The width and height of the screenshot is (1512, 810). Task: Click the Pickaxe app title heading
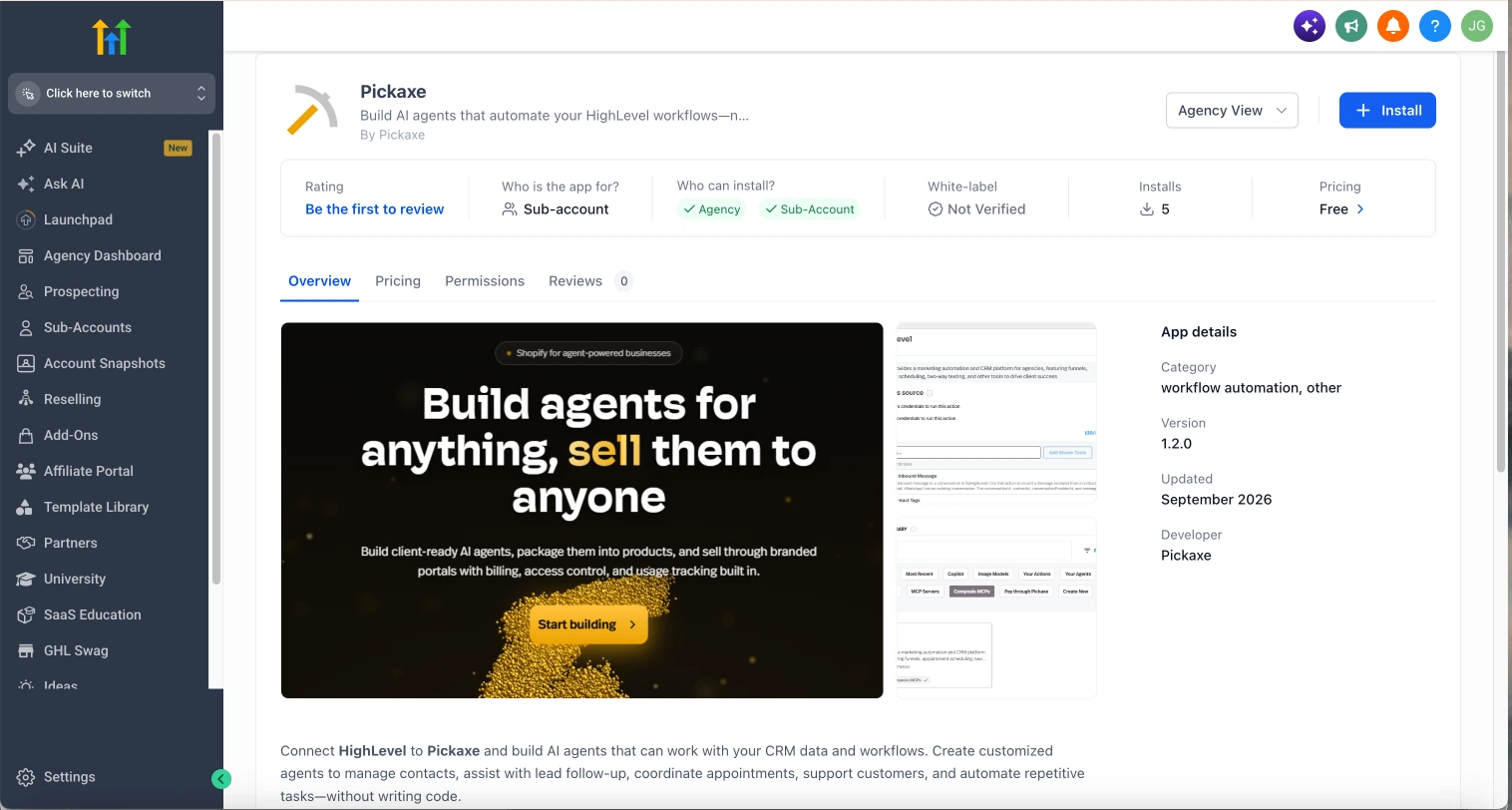coord(393,92)
